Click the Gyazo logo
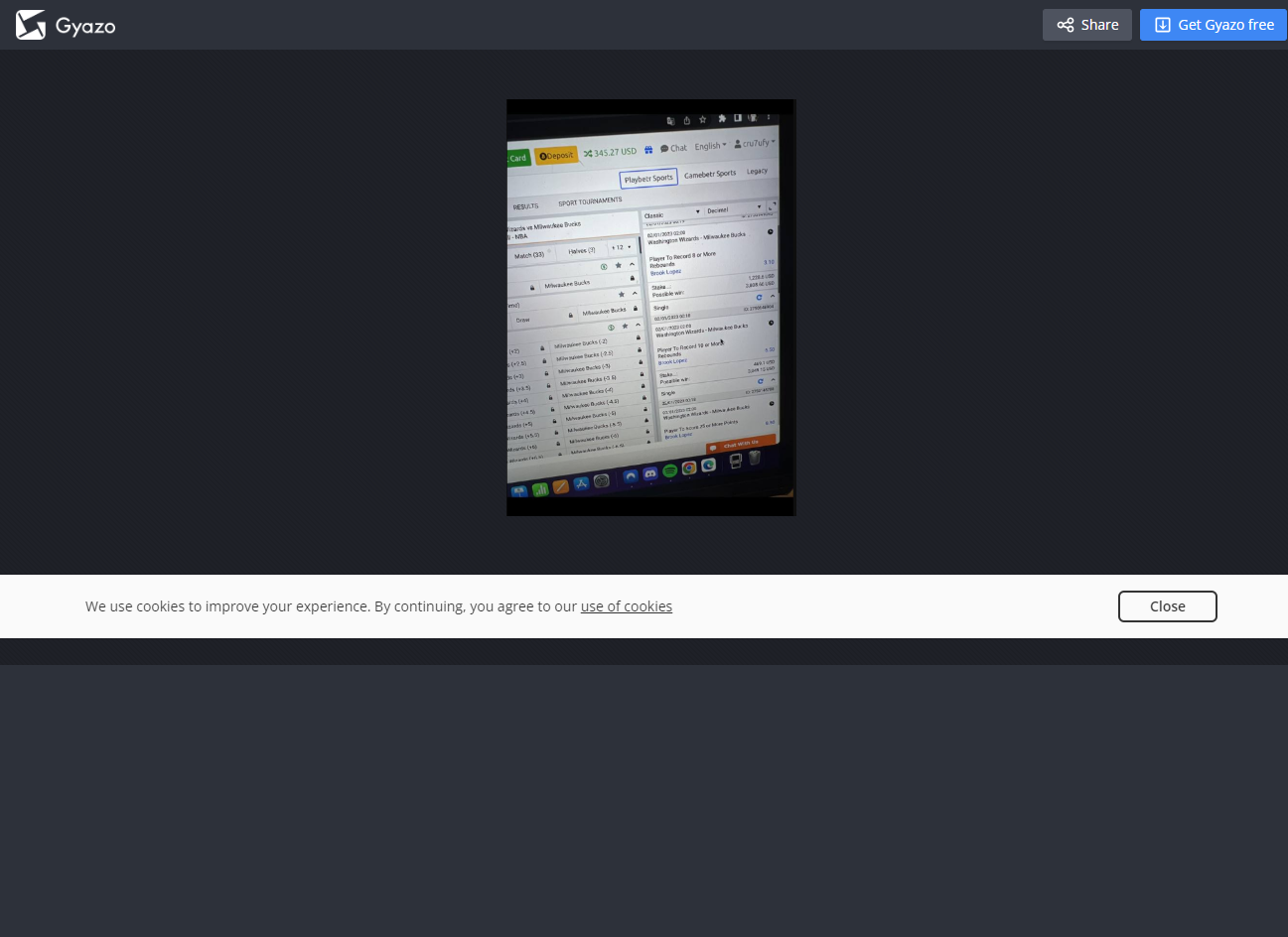1288x937 pixels. tap(66, 25)
